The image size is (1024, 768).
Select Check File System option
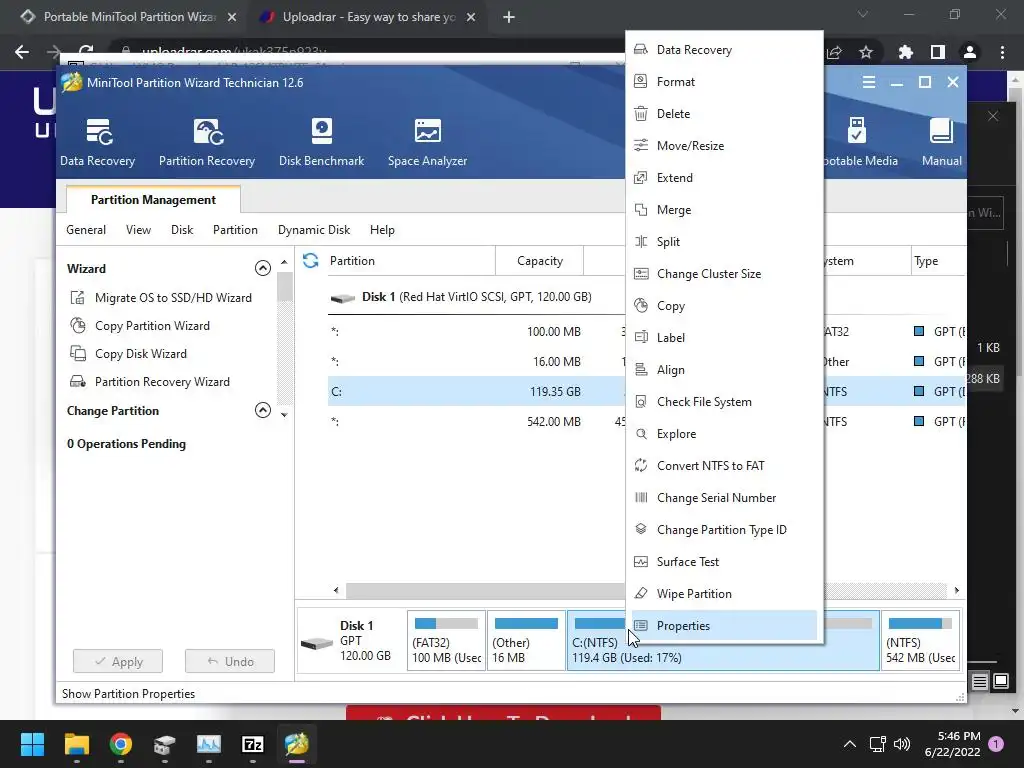tap(724, 402)
